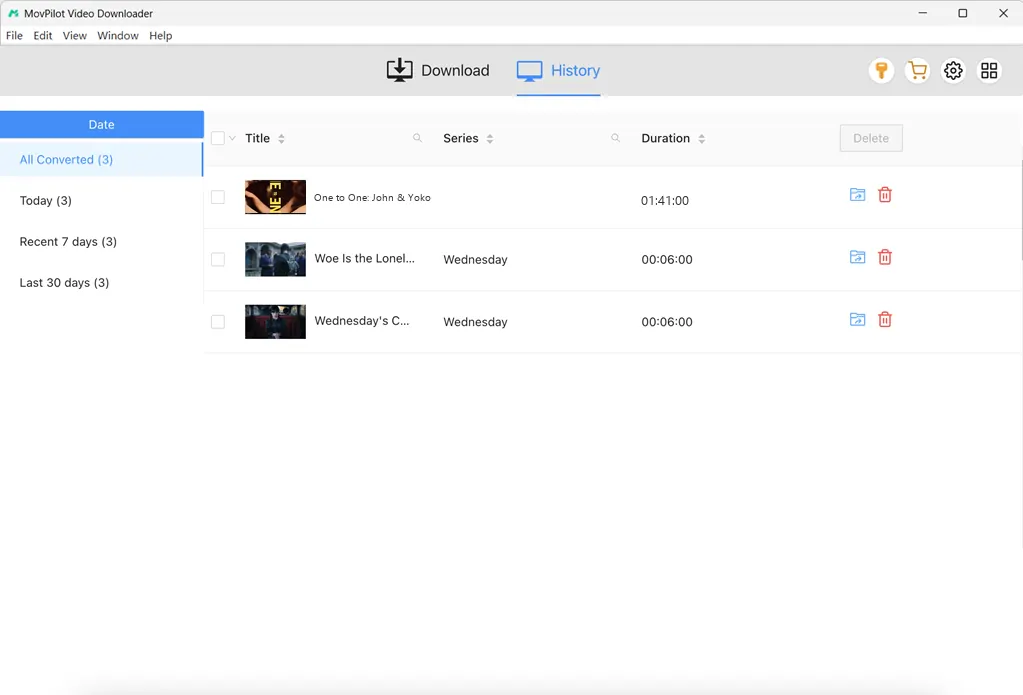Click the 01:41:00 duration value
The width and height of the screenshot is (1023, 695).
click(x=664, y=200)
